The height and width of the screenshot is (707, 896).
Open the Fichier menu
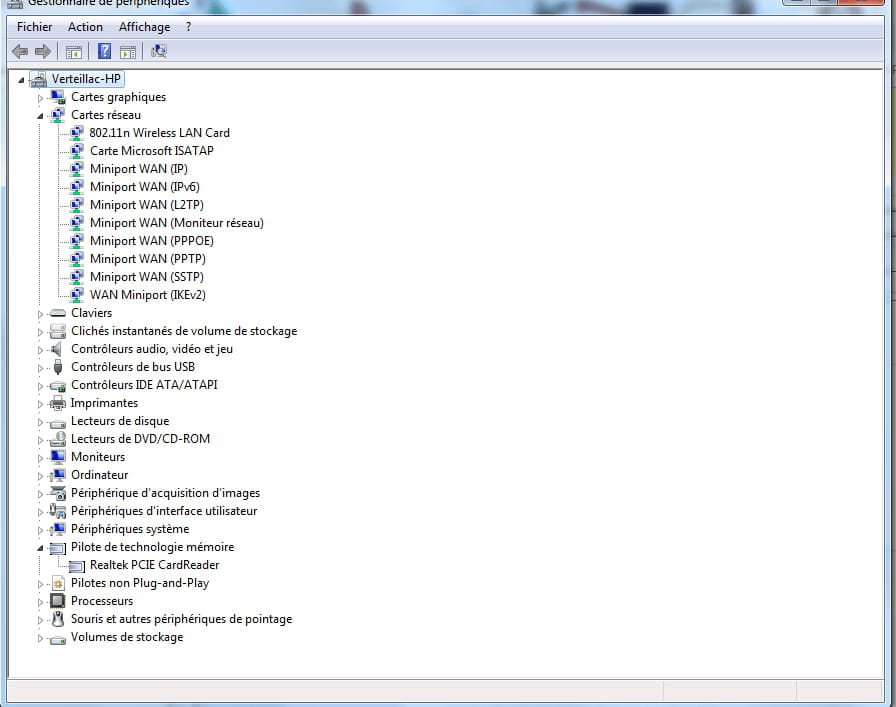[34, 27]
